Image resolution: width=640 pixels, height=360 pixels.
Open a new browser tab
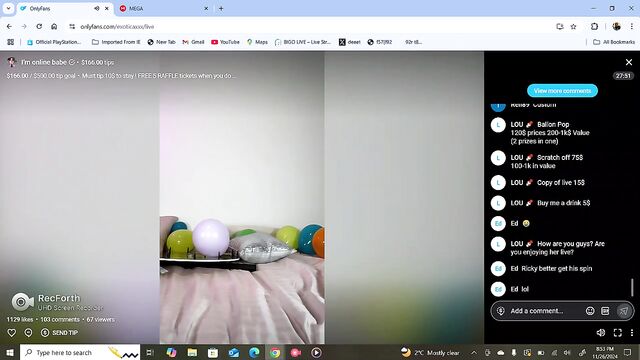pyautogui.click(x=221, y=8)
